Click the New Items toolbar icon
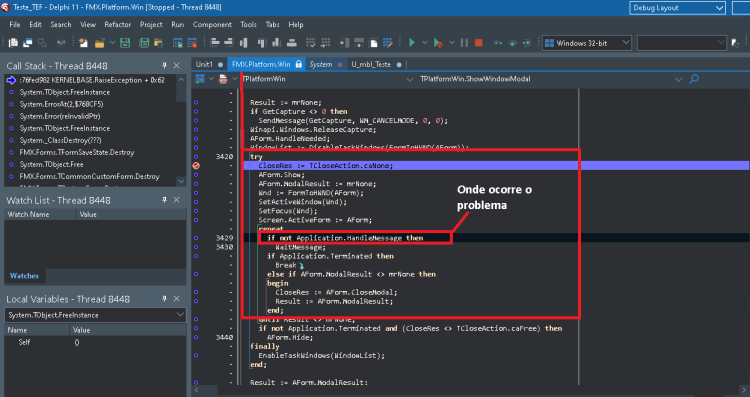The height and width of the screenshot is (397, 750). pyautogui.click(x=83, y=43)
